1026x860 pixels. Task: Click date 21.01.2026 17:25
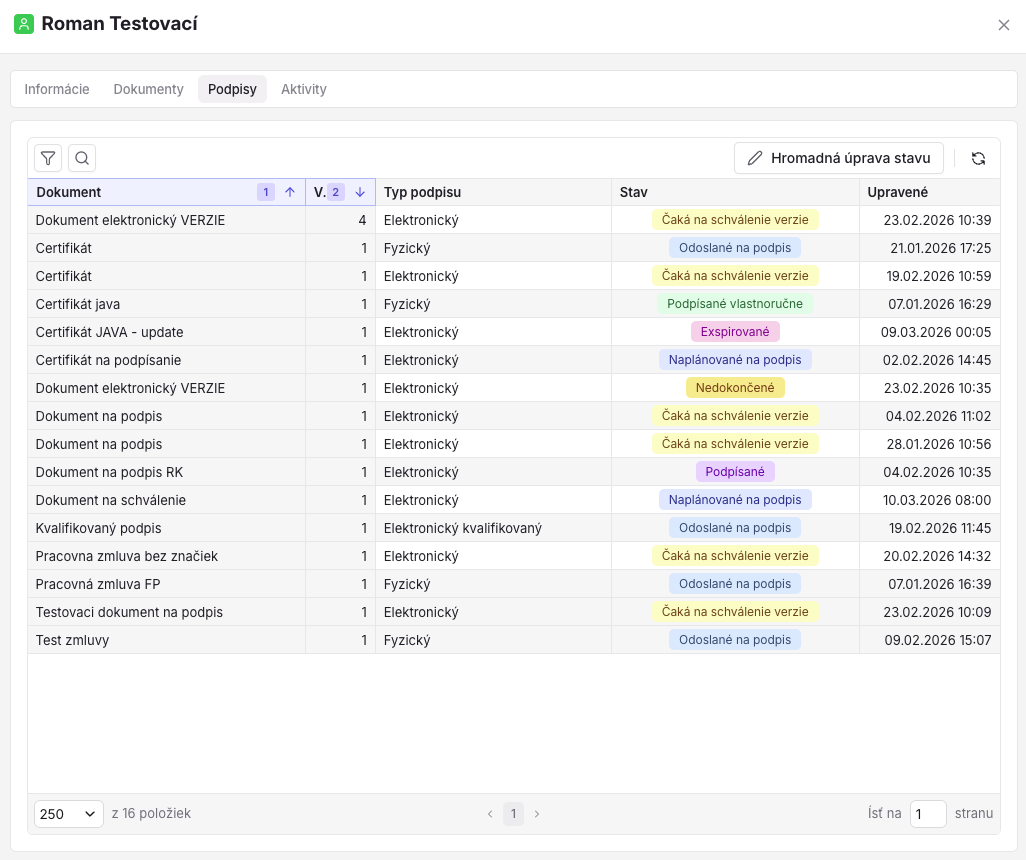(x=941, y=248)
